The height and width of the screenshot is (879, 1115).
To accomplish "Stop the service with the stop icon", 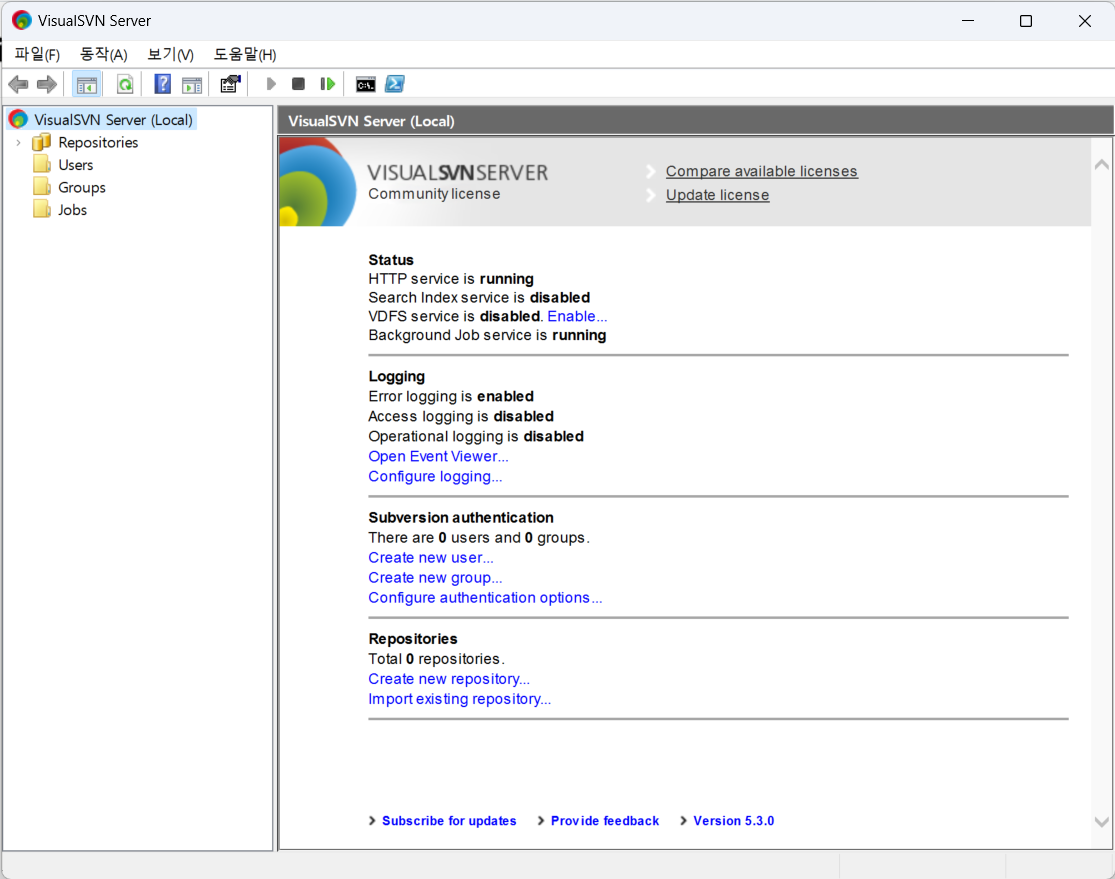I will click(x=299, y=84).
